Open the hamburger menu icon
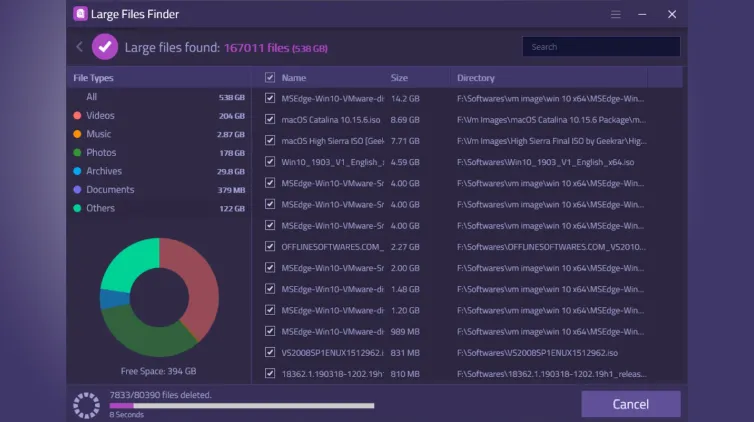The height and width of the screenshot is (422, 754). [616, 14]
